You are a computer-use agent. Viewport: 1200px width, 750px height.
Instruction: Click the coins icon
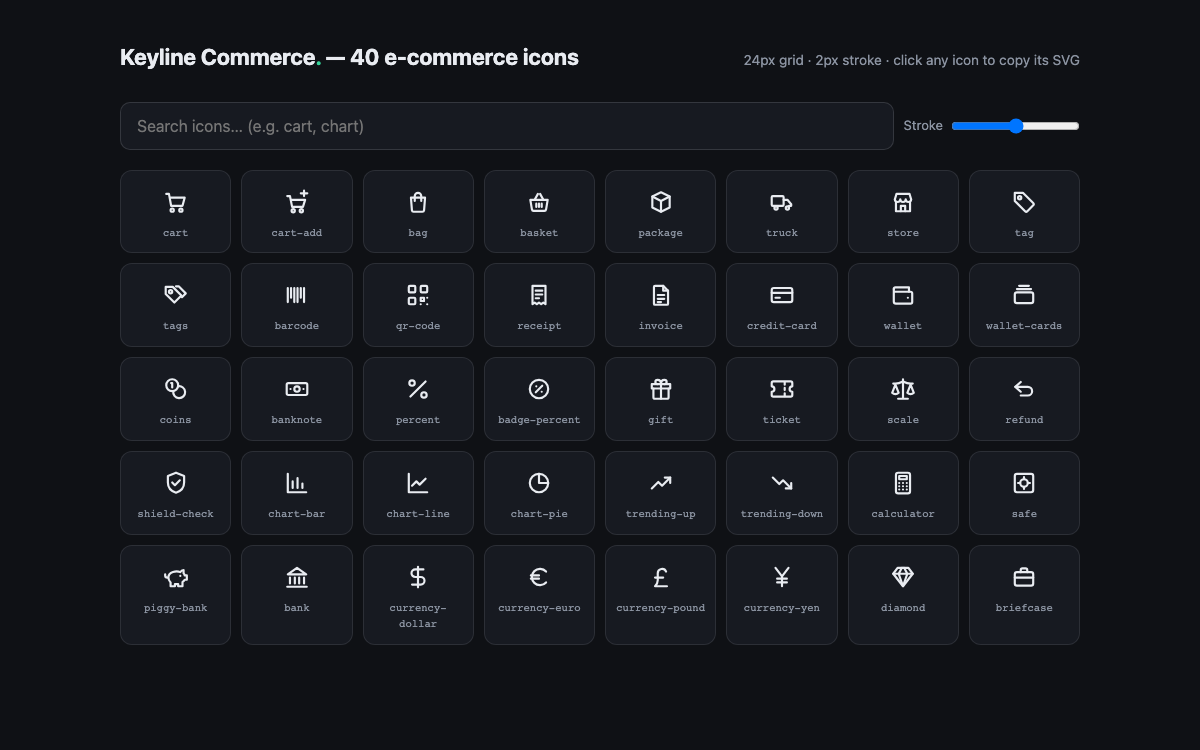(x=175, y=399)
